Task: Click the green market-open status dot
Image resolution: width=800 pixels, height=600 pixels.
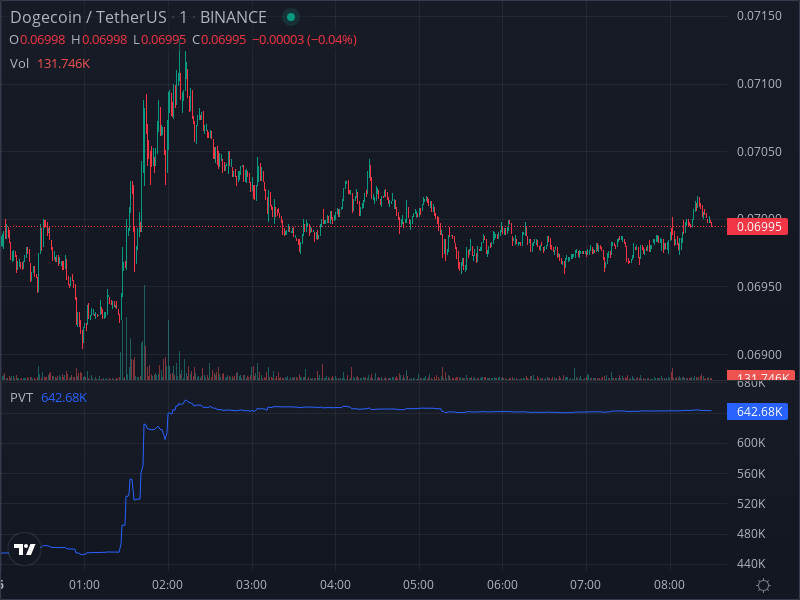Action: [291, 17]
